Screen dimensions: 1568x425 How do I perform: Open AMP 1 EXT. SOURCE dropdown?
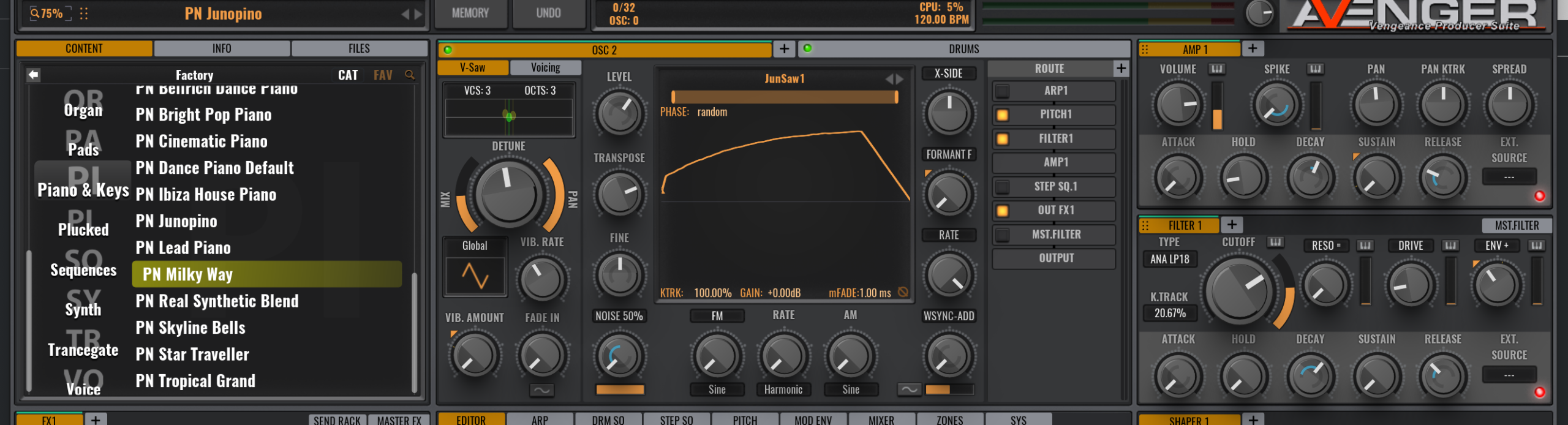(1509, 177)
